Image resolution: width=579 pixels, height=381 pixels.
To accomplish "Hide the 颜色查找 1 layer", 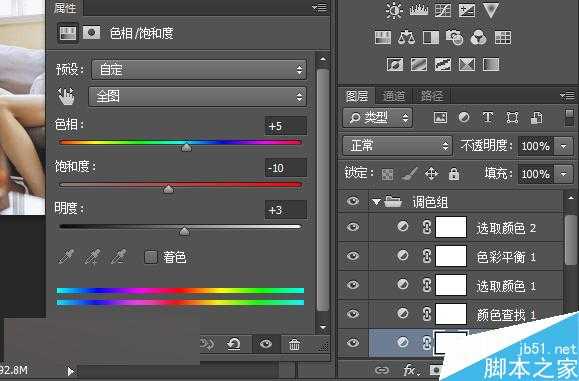I will pos(353,314).
